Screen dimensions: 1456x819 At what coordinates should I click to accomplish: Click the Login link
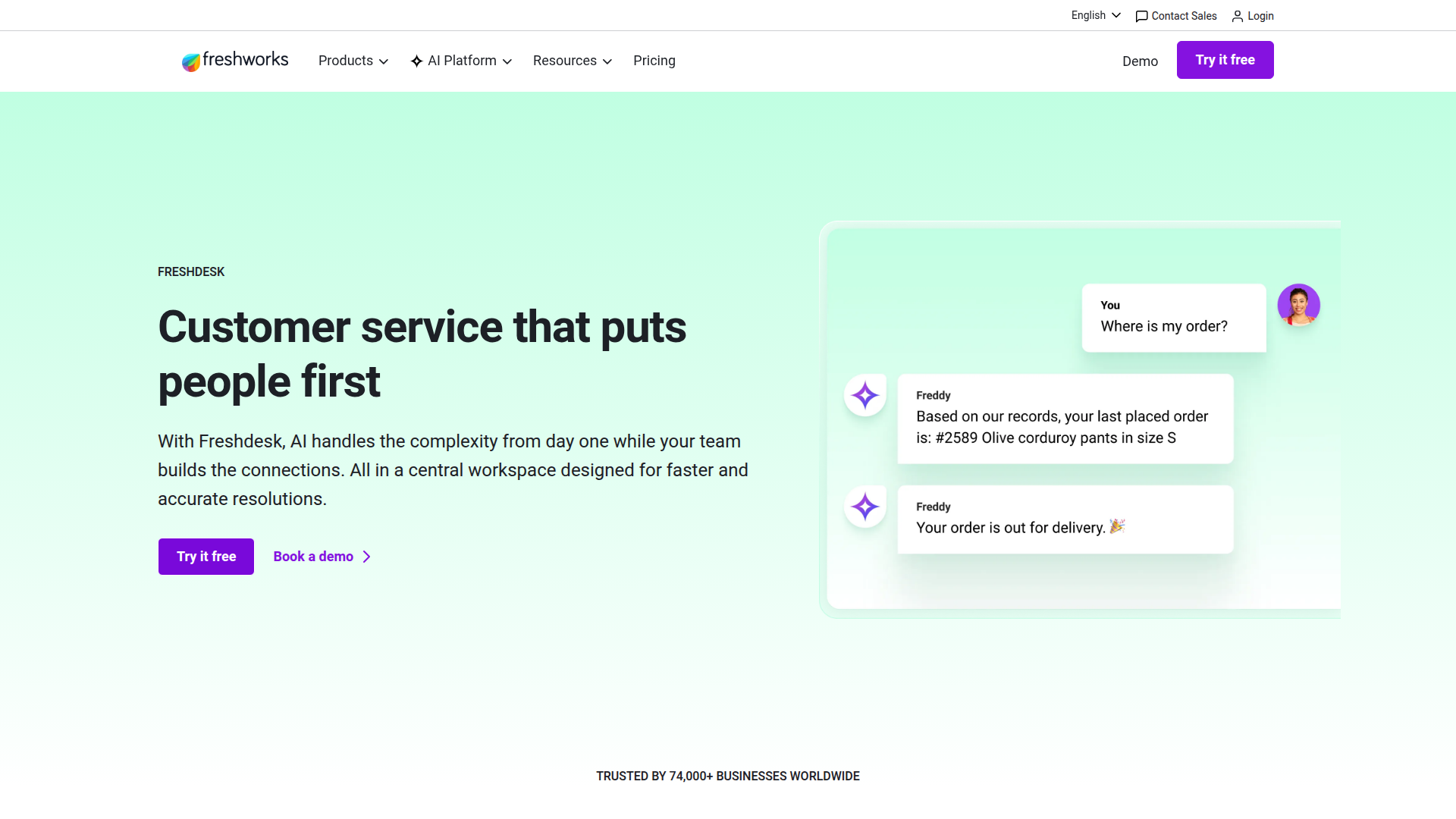[x=1253, y=16]
